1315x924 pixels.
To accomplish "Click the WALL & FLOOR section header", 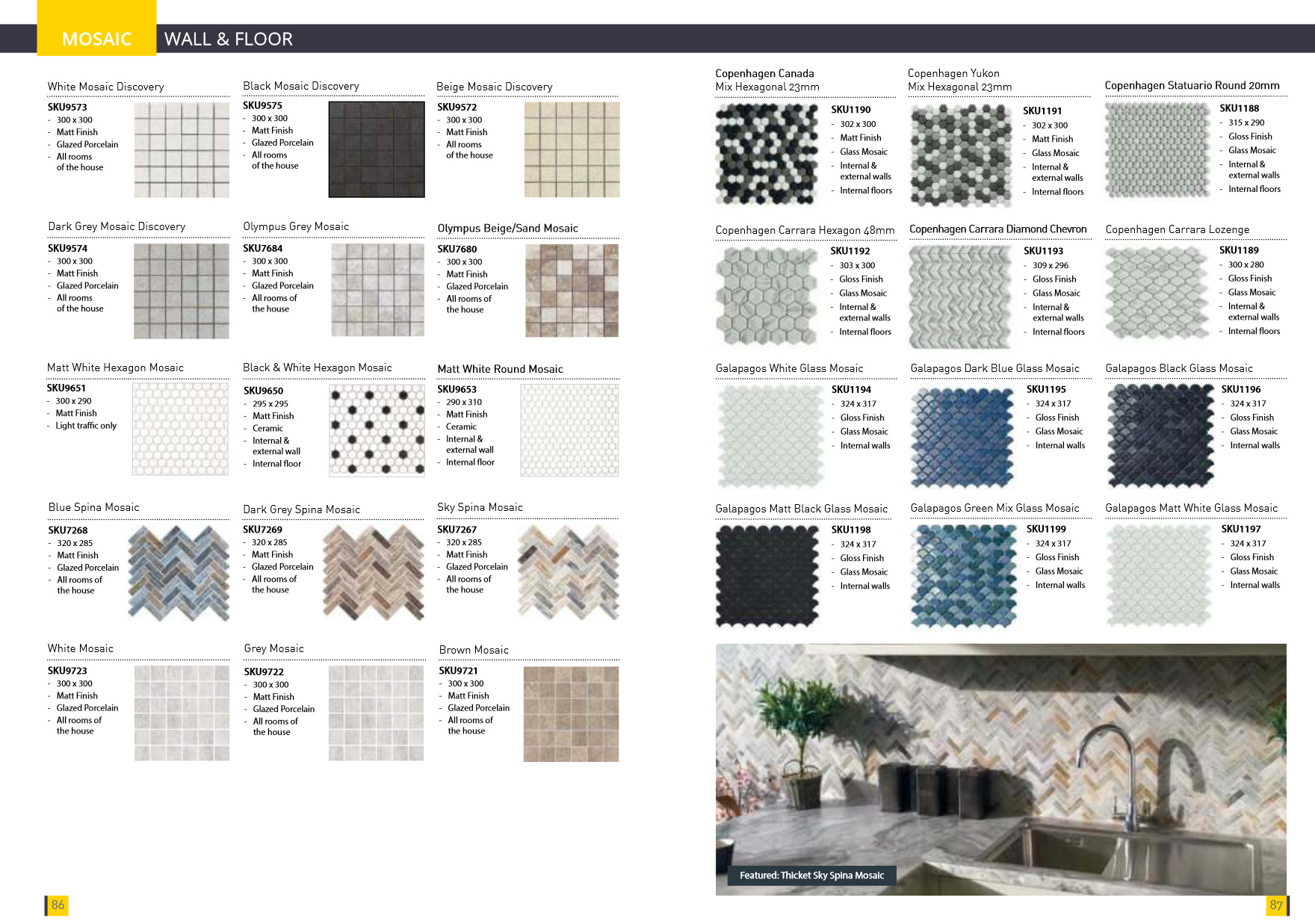I will click(x=228, y=39).
